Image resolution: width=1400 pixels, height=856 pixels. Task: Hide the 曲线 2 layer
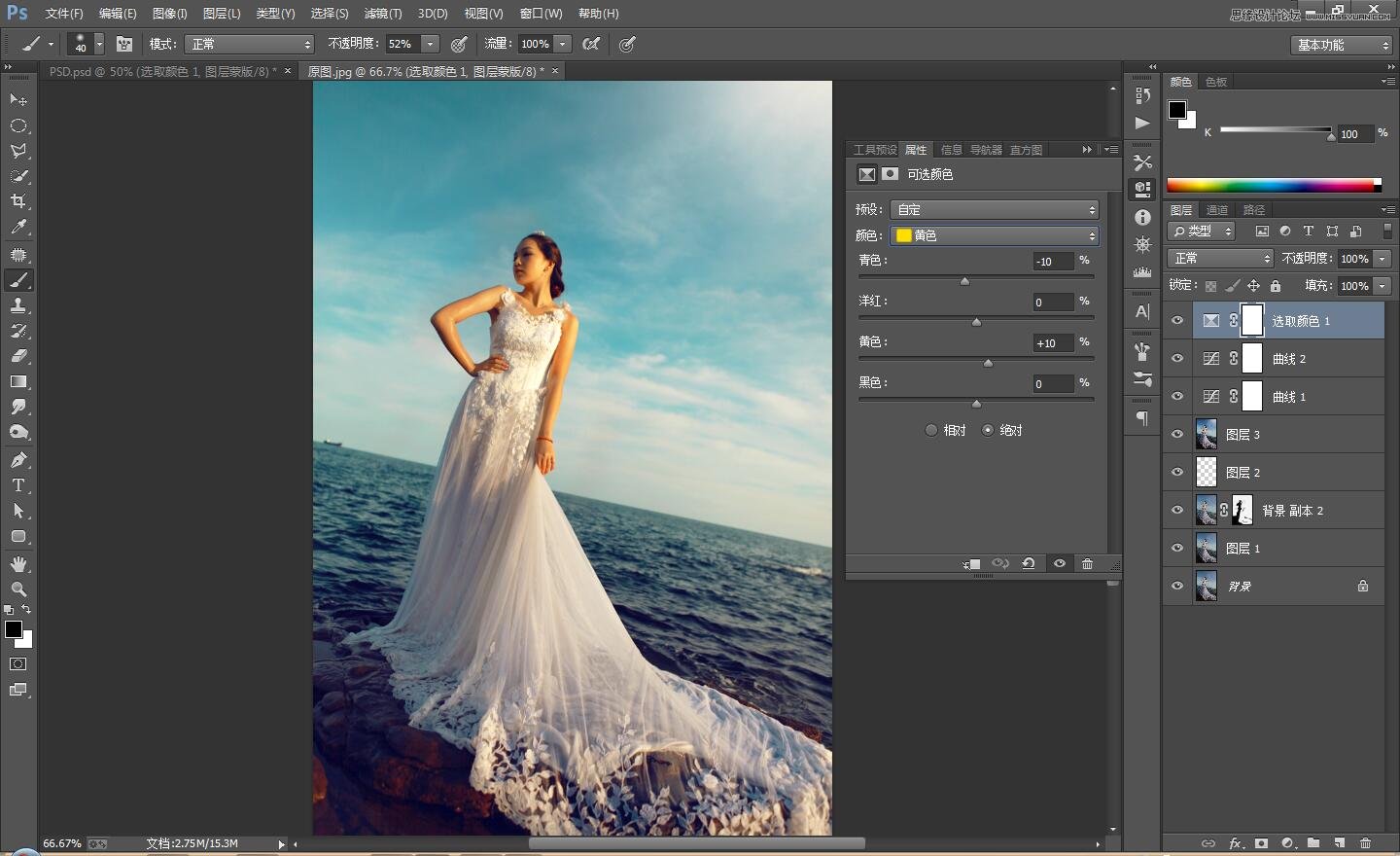tap(1177, 359)
